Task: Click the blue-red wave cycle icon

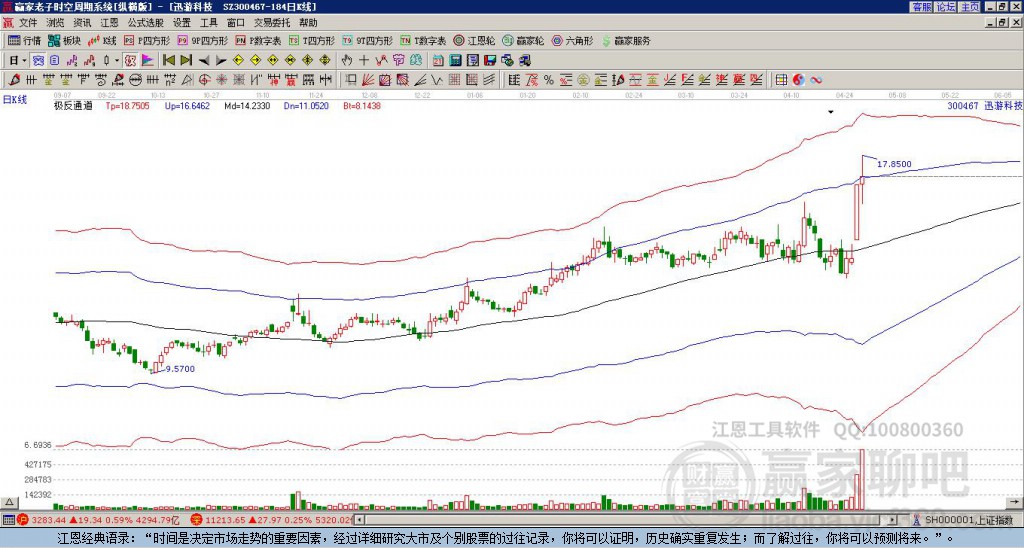Action: coord(816,80)
